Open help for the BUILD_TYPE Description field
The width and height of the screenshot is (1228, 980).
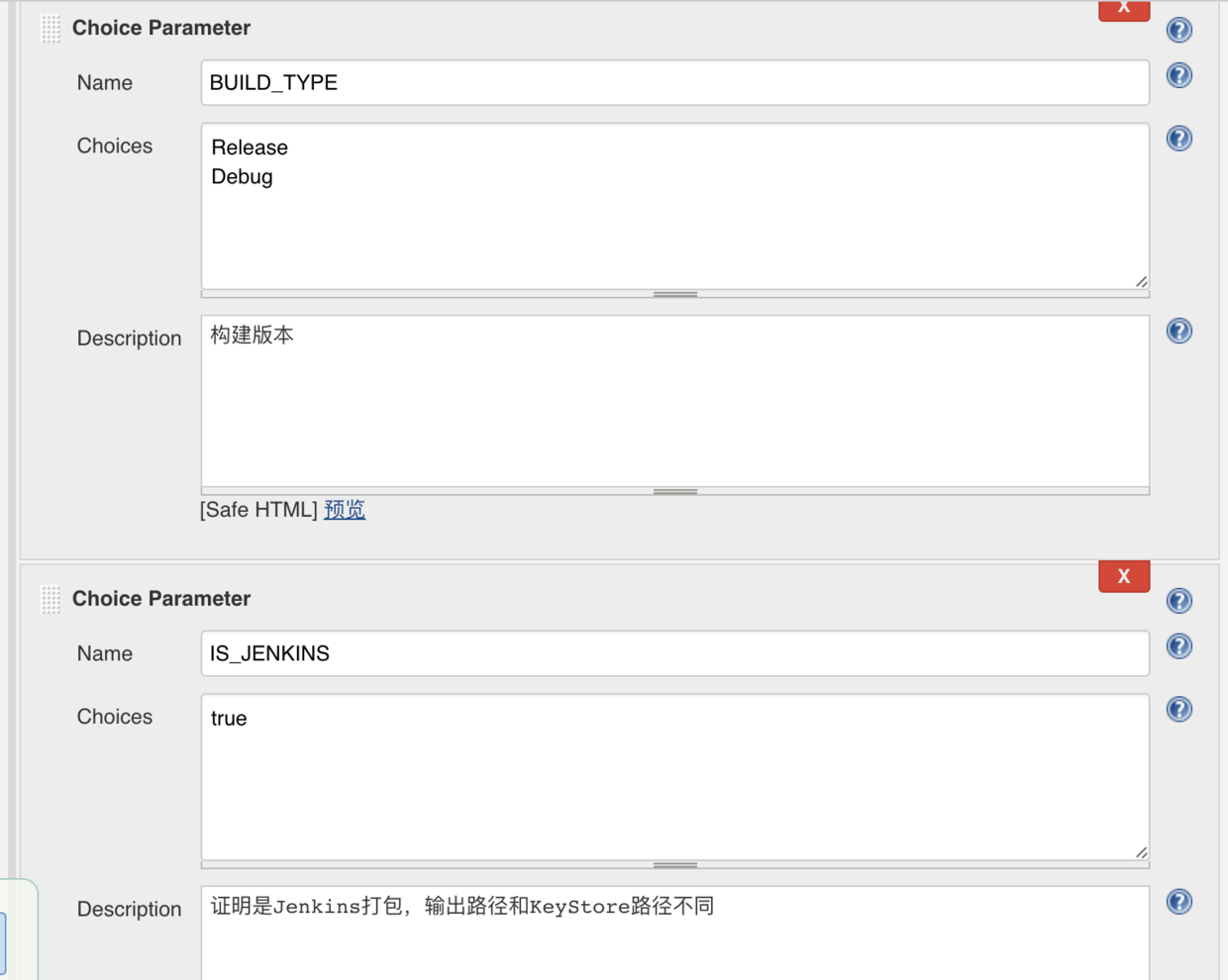[x=1178, y=331]
